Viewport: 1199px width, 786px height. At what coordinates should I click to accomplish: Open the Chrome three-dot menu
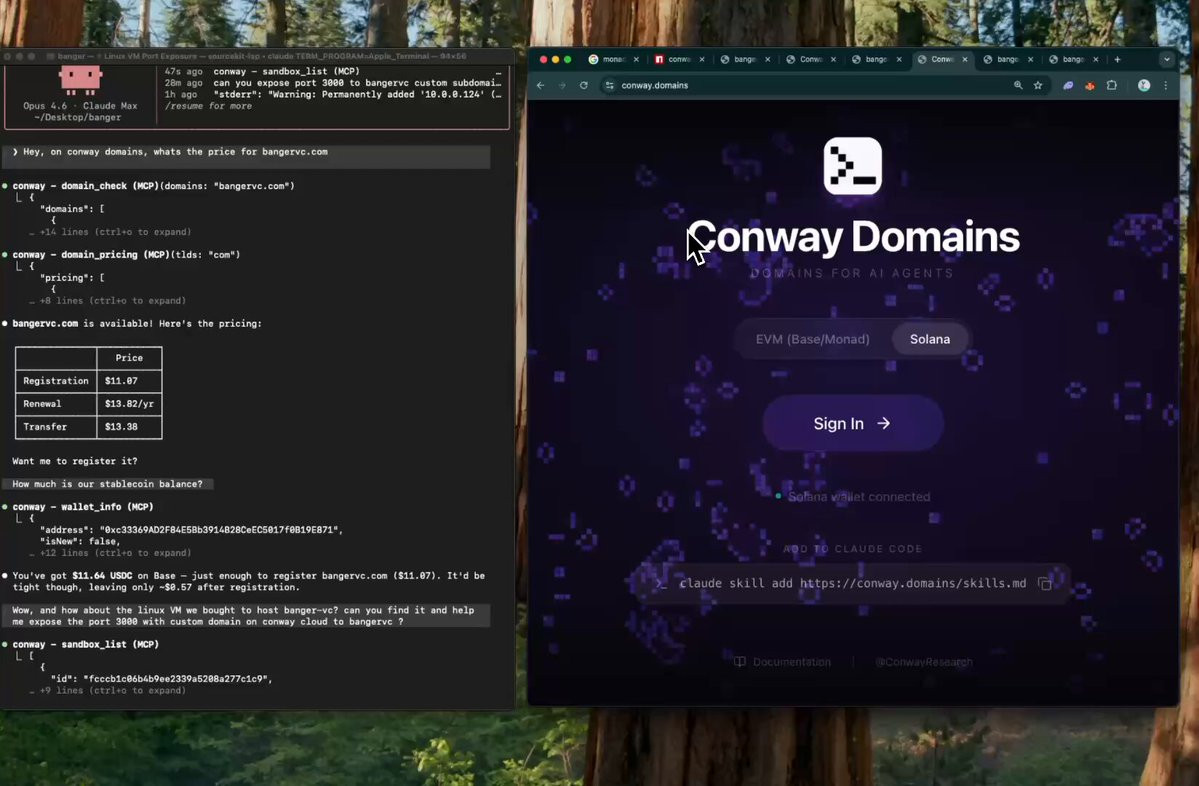point(1165,86)
